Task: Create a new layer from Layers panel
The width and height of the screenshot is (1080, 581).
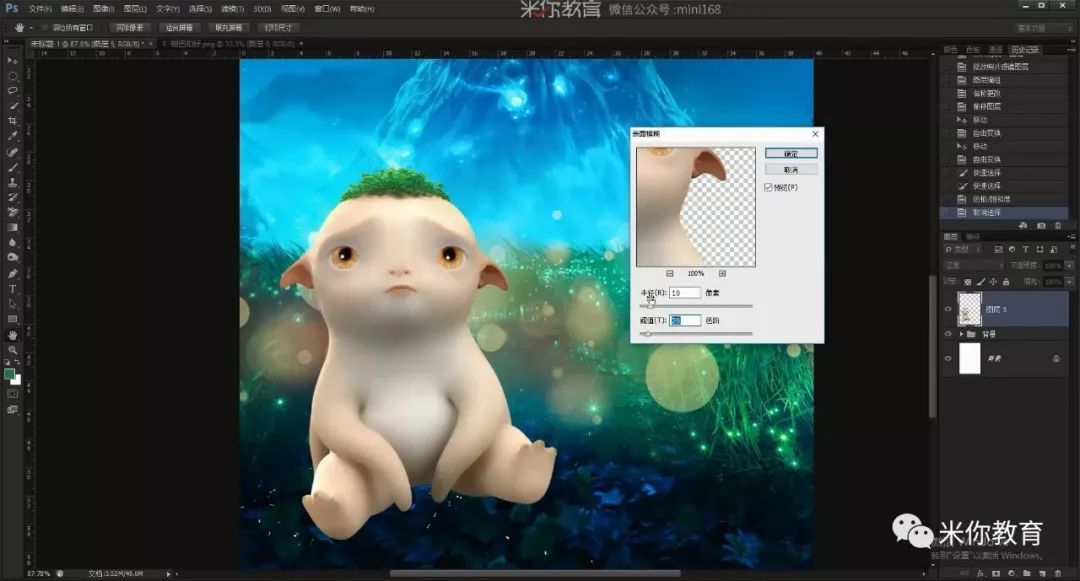Action: pos(1041,573)
